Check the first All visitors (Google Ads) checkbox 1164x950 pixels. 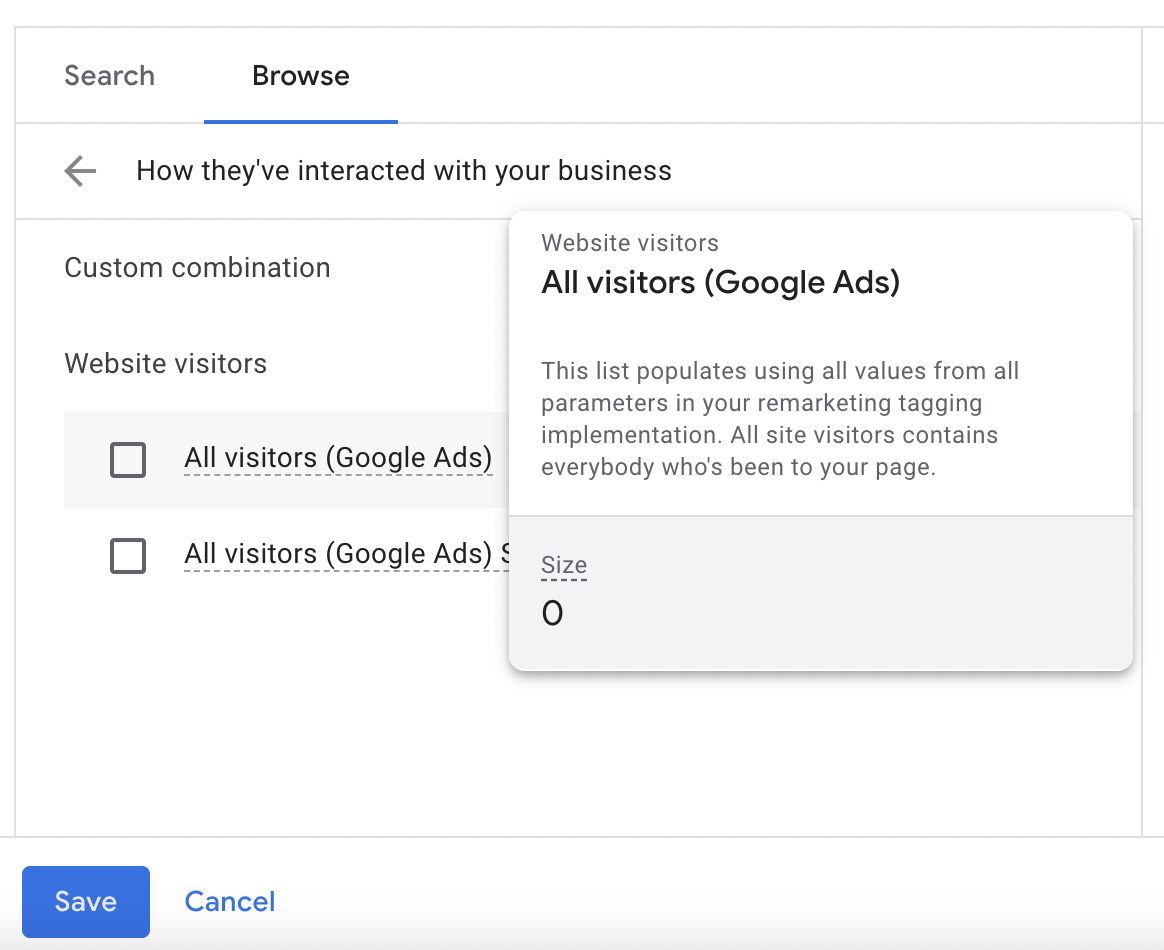(x=128, y=460)
